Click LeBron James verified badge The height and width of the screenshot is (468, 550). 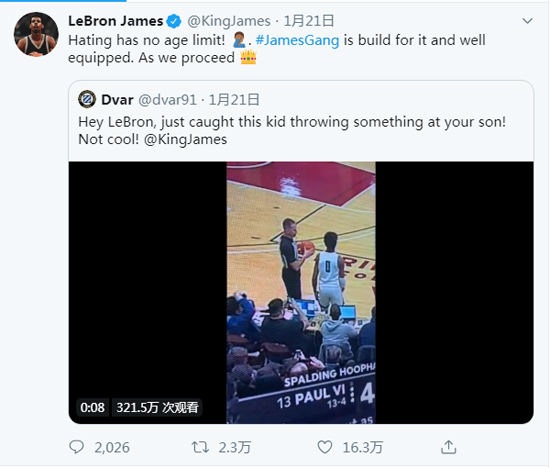click(x=174, y=21)
